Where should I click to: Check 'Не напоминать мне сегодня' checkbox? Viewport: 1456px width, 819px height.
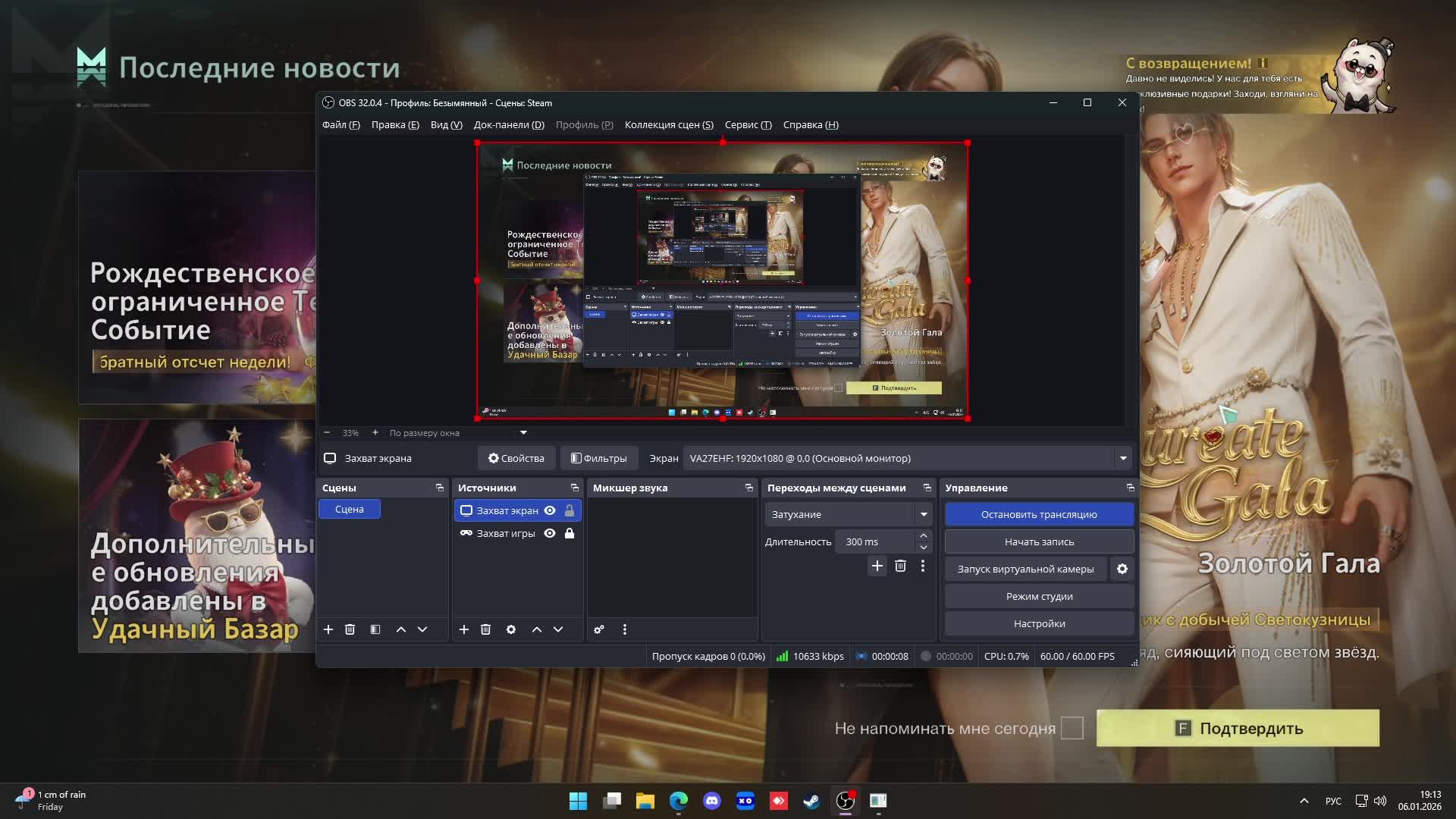tap(1072, 728)
